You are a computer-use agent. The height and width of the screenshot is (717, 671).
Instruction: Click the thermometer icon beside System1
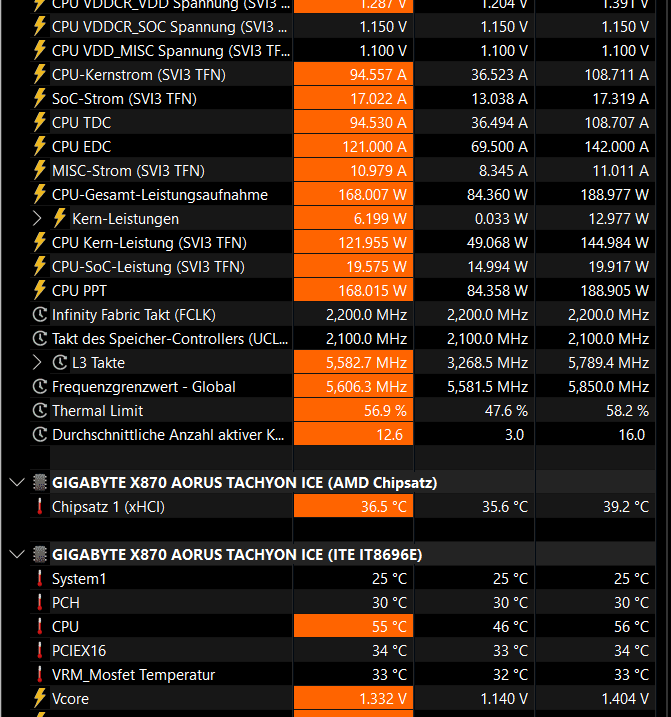pyautogui.click(x=40, y=578)
